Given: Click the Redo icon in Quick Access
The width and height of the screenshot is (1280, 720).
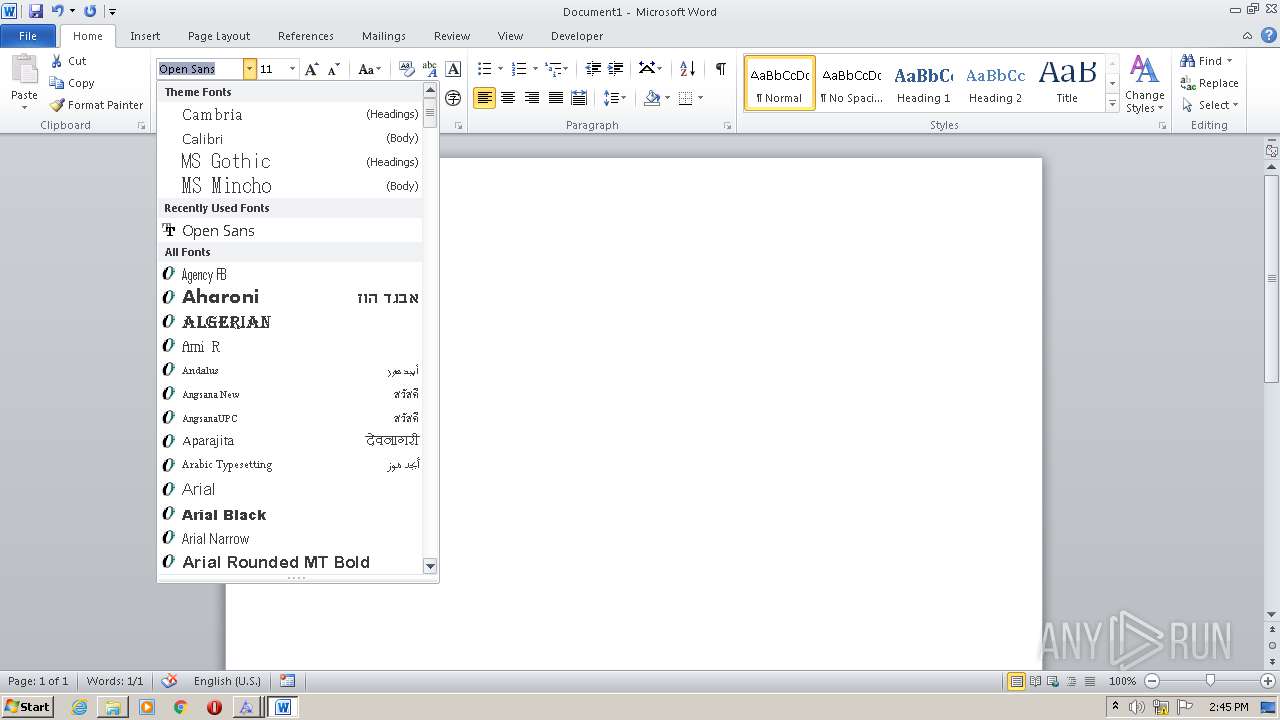Looking at the screenshot, I should [x=90, y=11].
